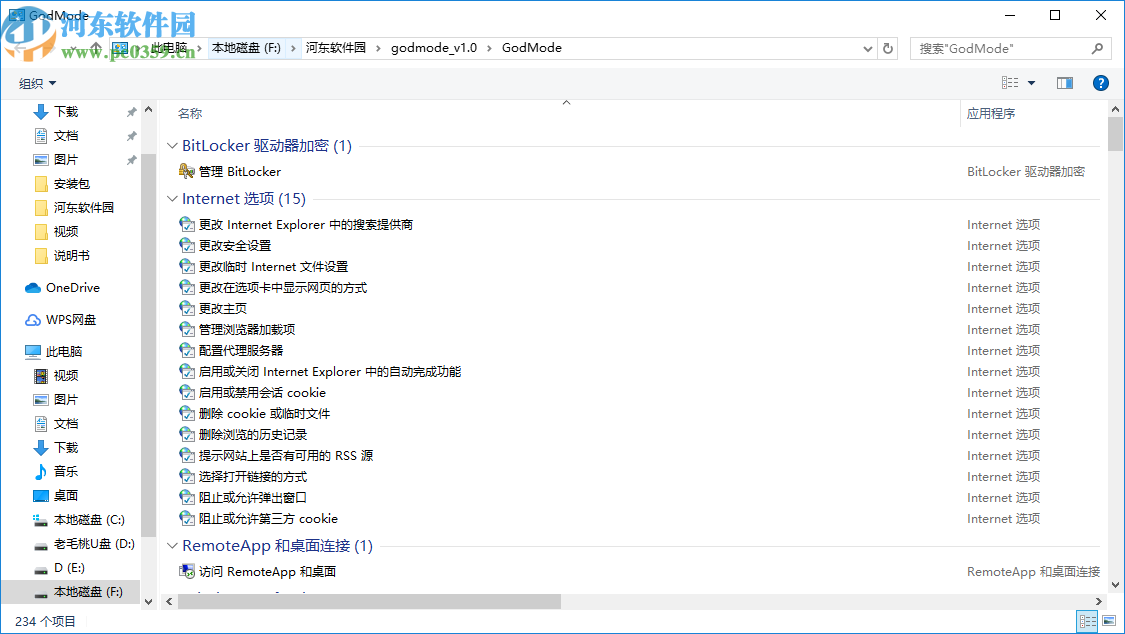Pin-toggle the 文档 quick access item
The height and width of the screenshot is (634, 1125).
pyautogui.click(x=130, y=135)
